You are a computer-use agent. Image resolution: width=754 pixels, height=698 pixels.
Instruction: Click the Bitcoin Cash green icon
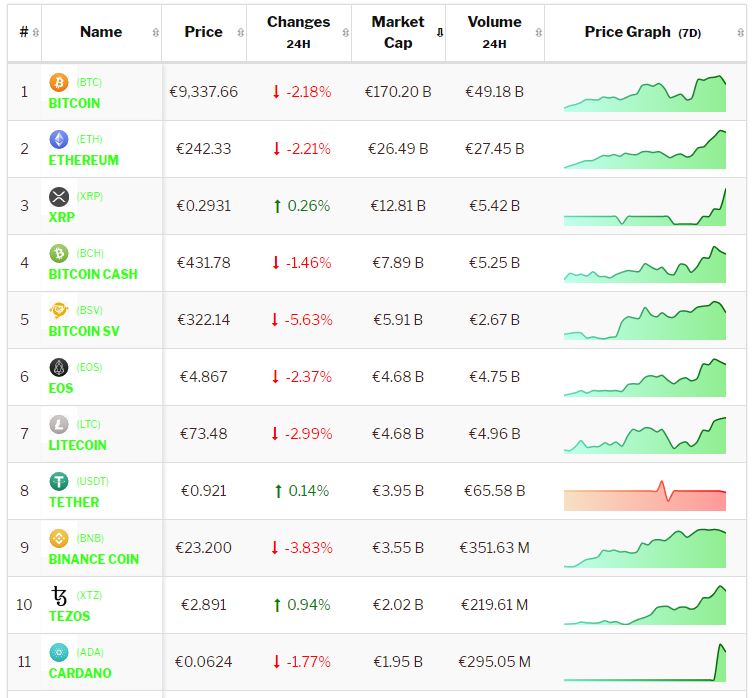pos(59,253)
